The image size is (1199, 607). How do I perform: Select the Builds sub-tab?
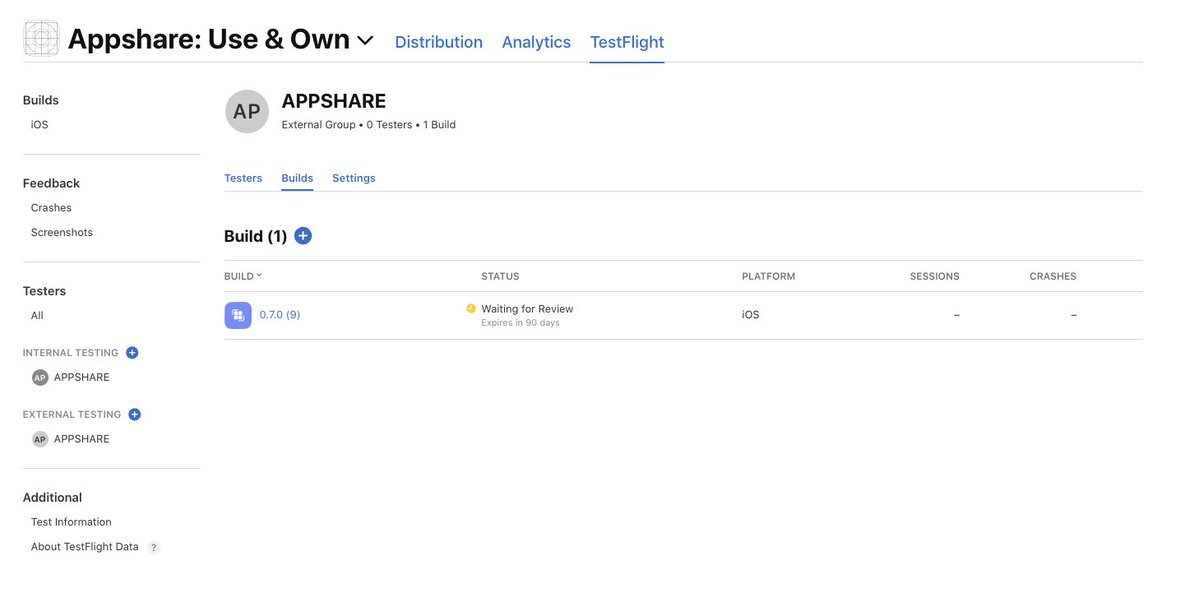coord(297,178)
